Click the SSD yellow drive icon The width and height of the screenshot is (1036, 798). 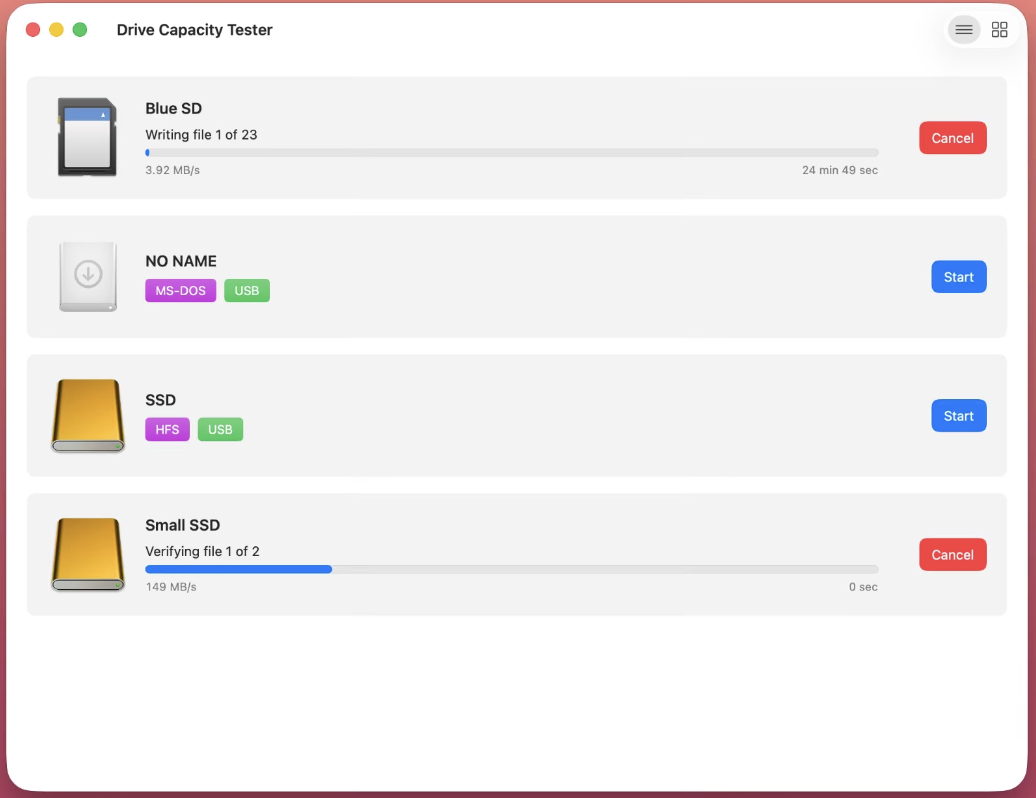(88, 416)
